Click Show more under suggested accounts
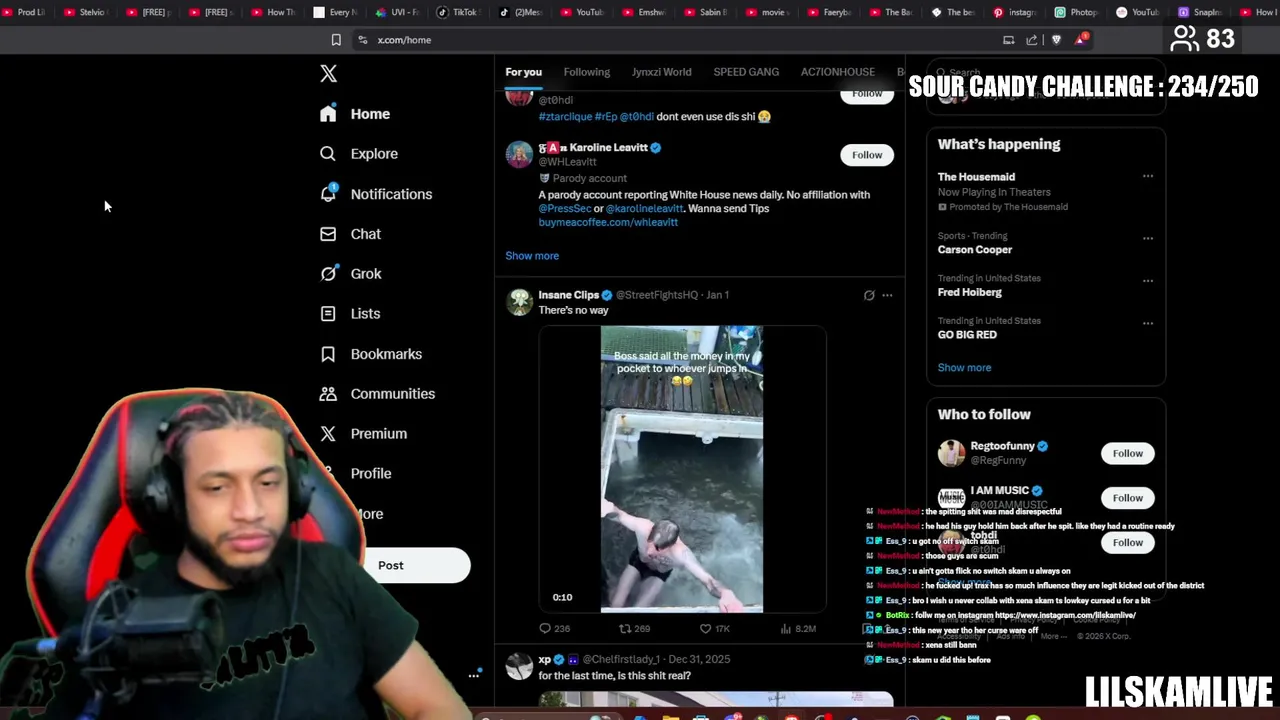1280x720 pixels. (532, 256)
